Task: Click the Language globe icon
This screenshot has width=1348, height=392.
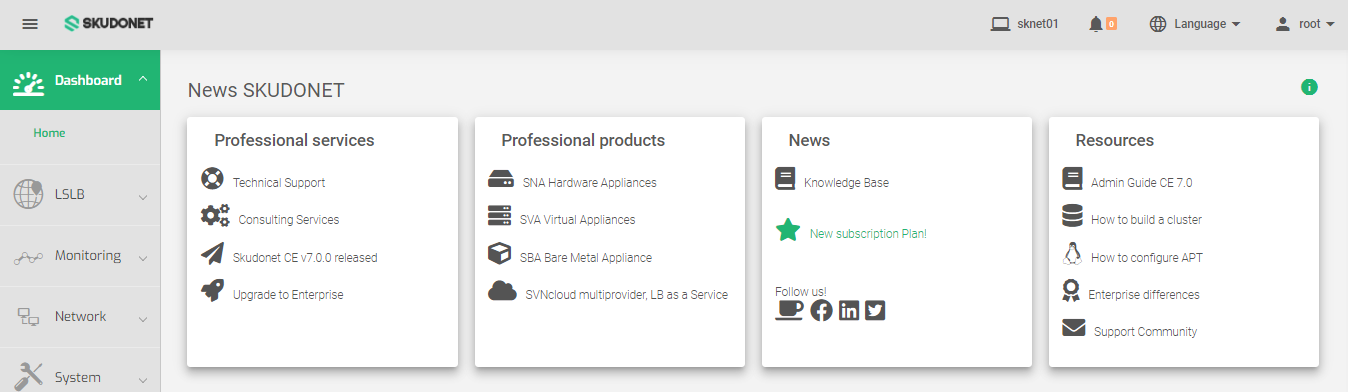Action: click(1158, 24)
